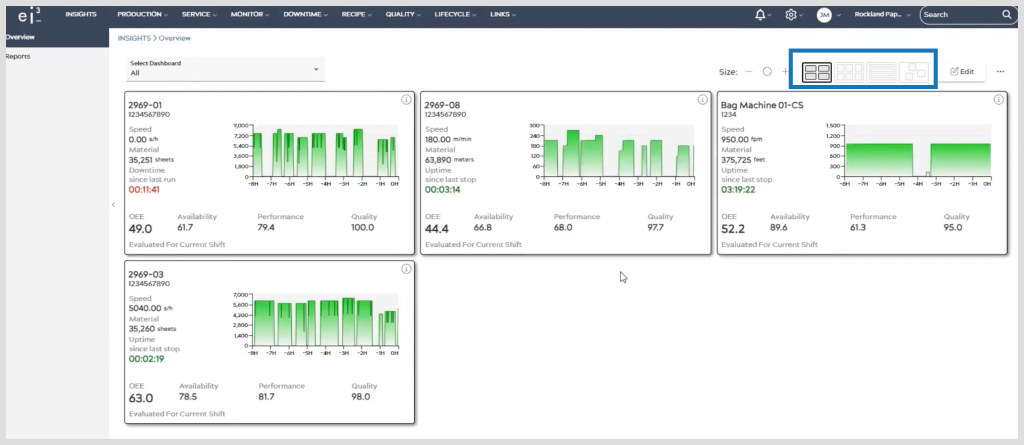Viewport: 1024px width, 445px height.
Task: Click the 2969-08 speed chart
Action: tap(612, 153)
